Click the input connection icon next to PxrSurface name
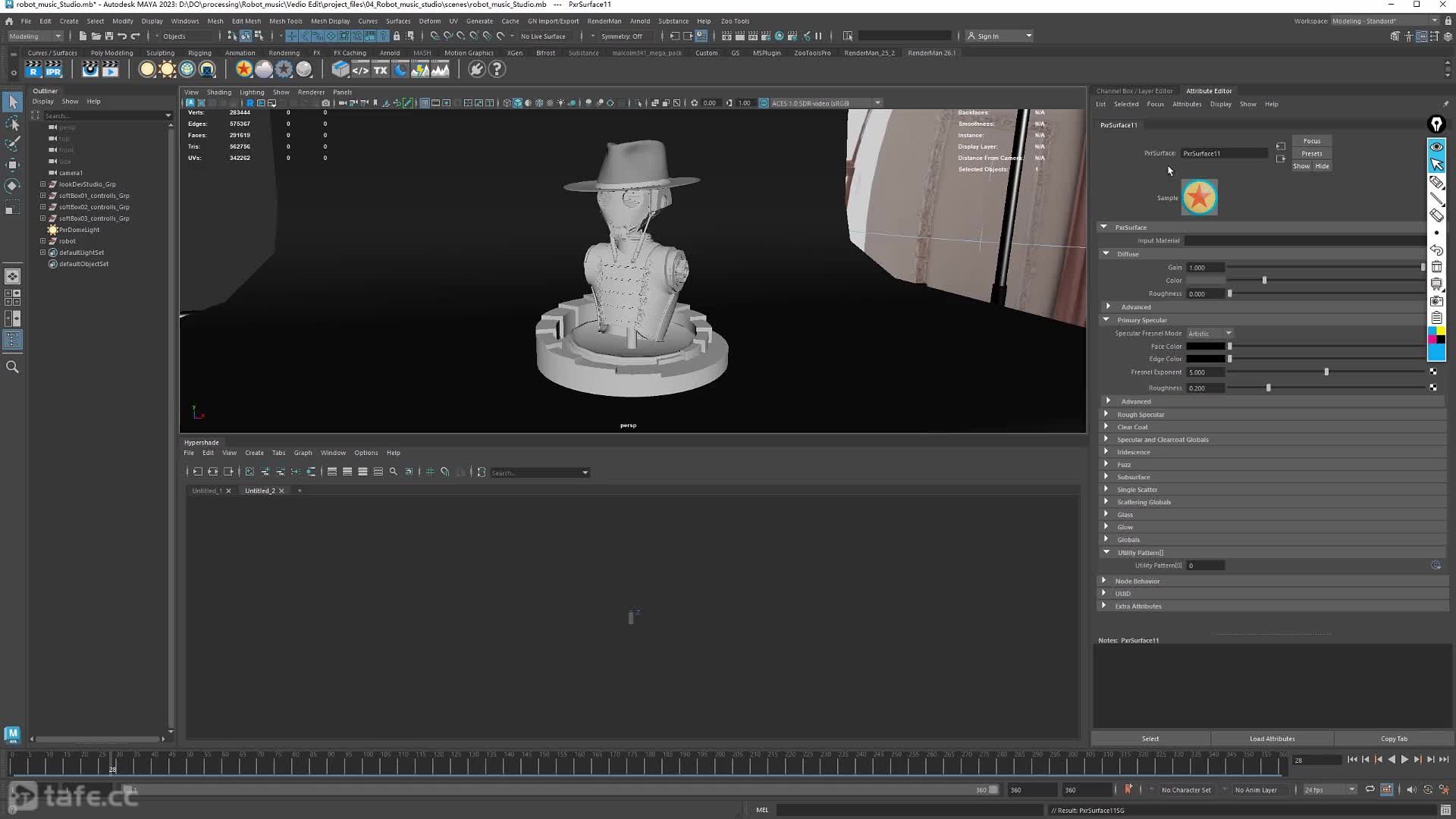The height and width of the screenshot is (819, 1456). tap(1281, 146)
